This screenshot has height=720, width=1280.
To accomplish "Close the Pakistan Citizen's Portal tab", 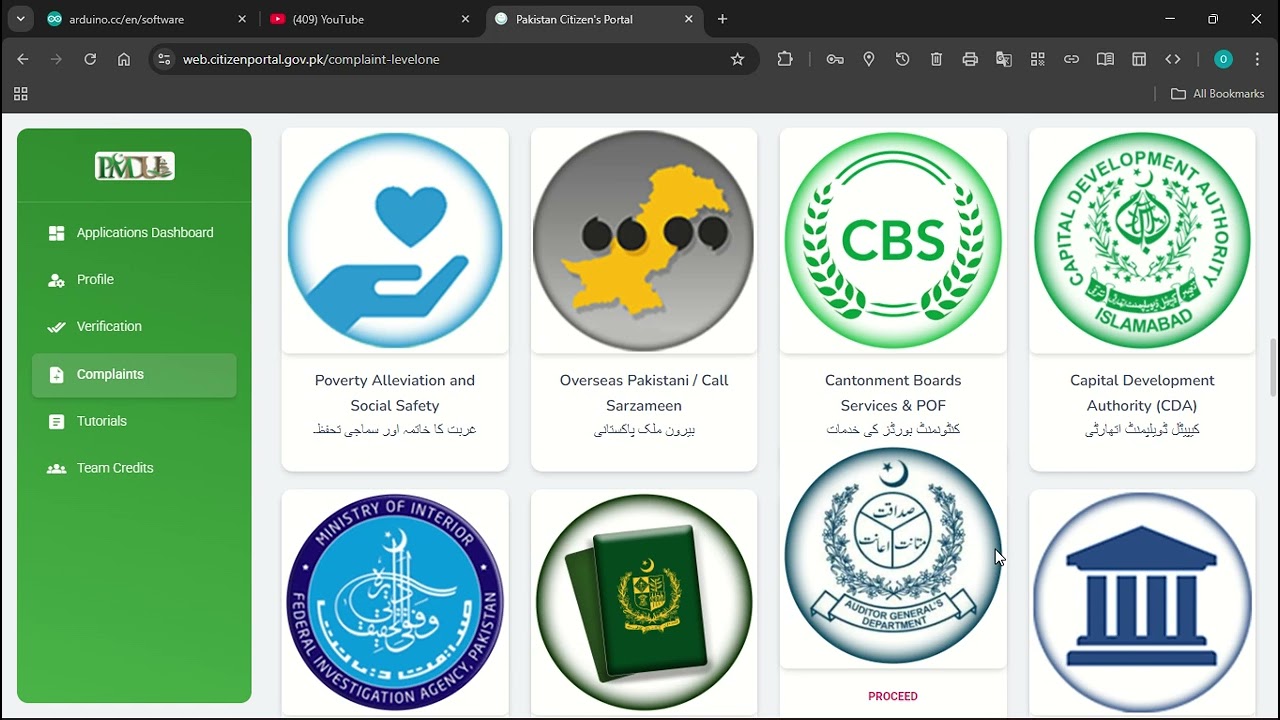I will (689, 19).
